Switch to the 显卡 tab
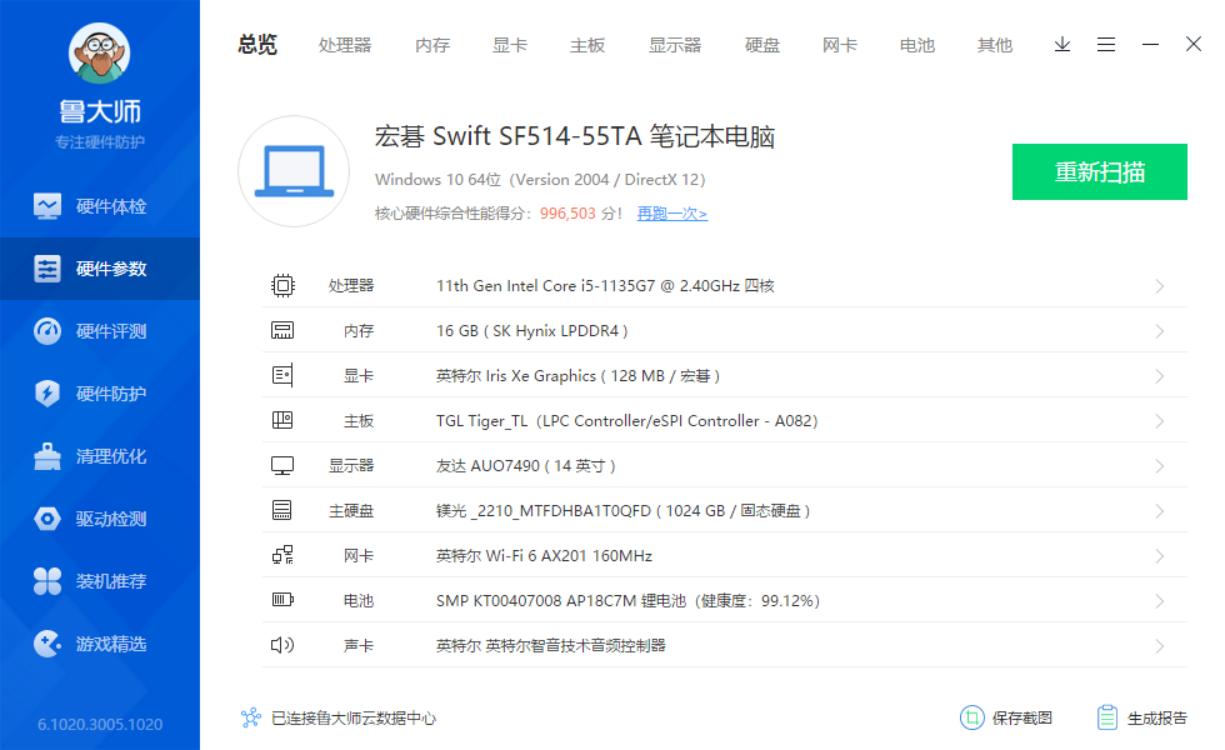This screenshot has height=750, width=1225. coord(512,45)
